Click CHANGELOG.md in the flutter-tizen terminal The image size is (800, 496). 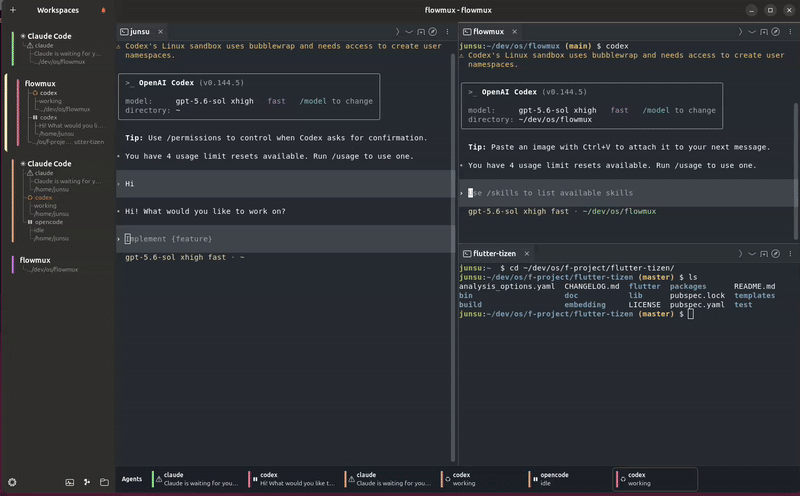coord(592,286)
